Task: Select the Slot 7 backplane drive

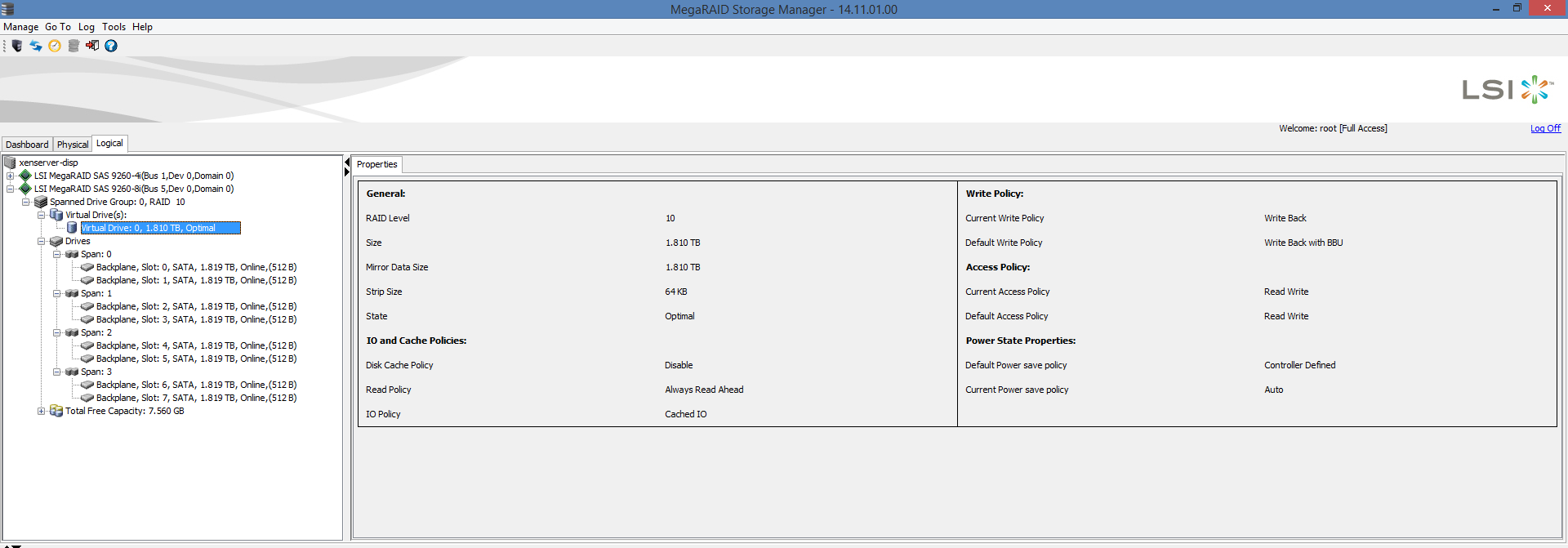Action: [196, 398]
